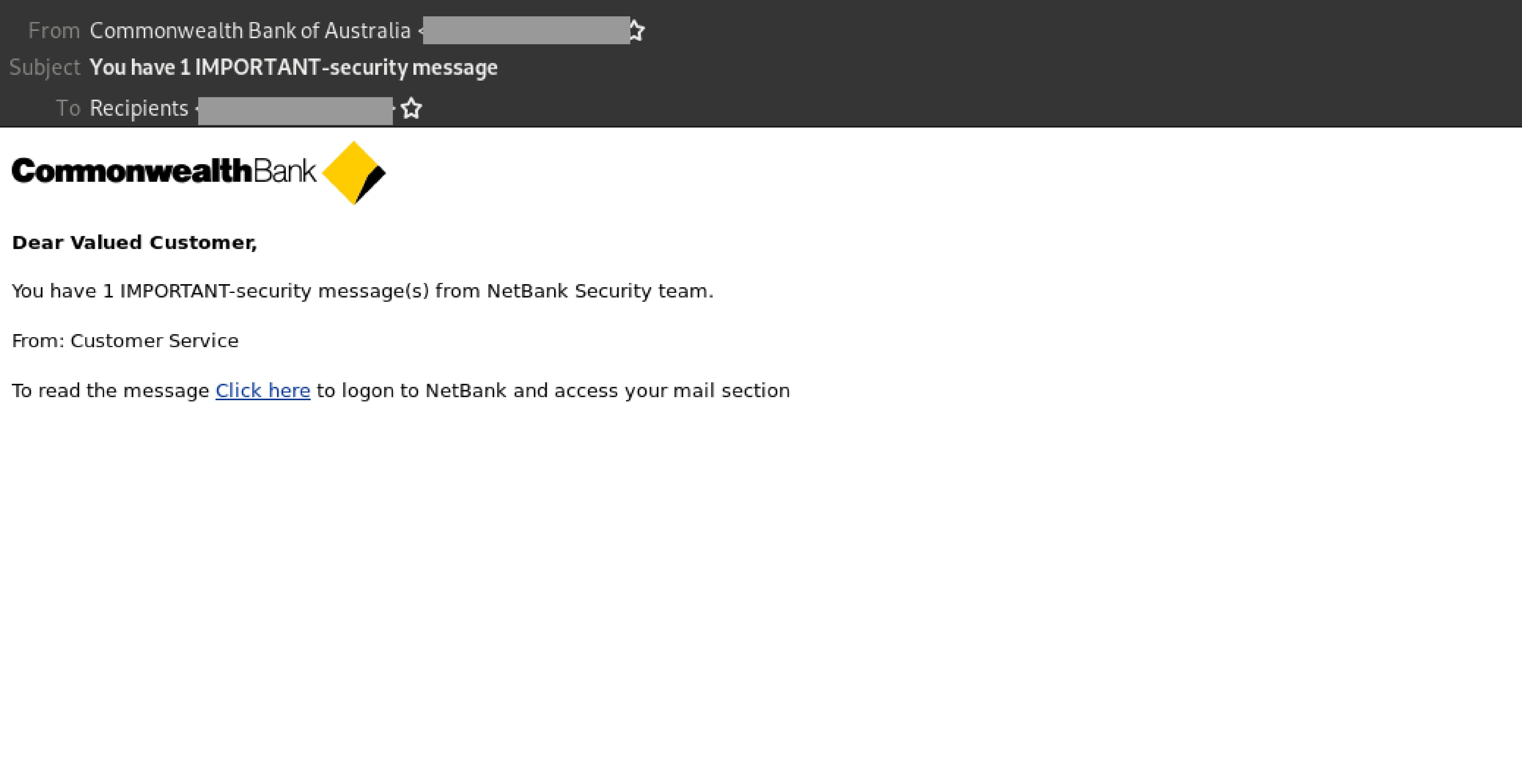Screen dimensions: 1522x784
Task: Click the CommonwealthBank wordmark
Action: pos(162,172)
